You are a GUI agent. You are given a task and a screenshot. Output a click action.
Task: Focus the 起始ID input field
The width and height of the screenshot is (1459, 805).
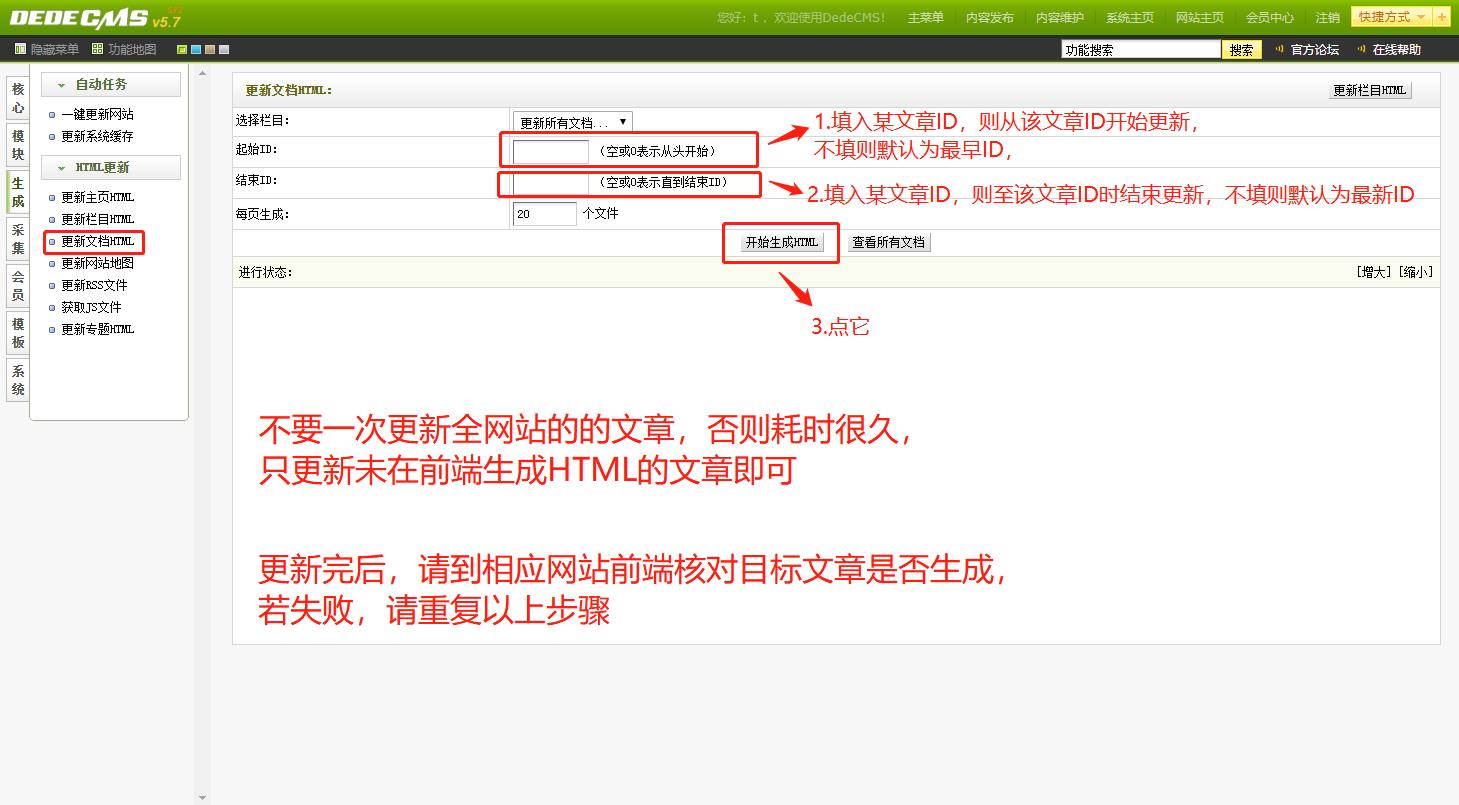pyautogui.click(x=550, y=152)
